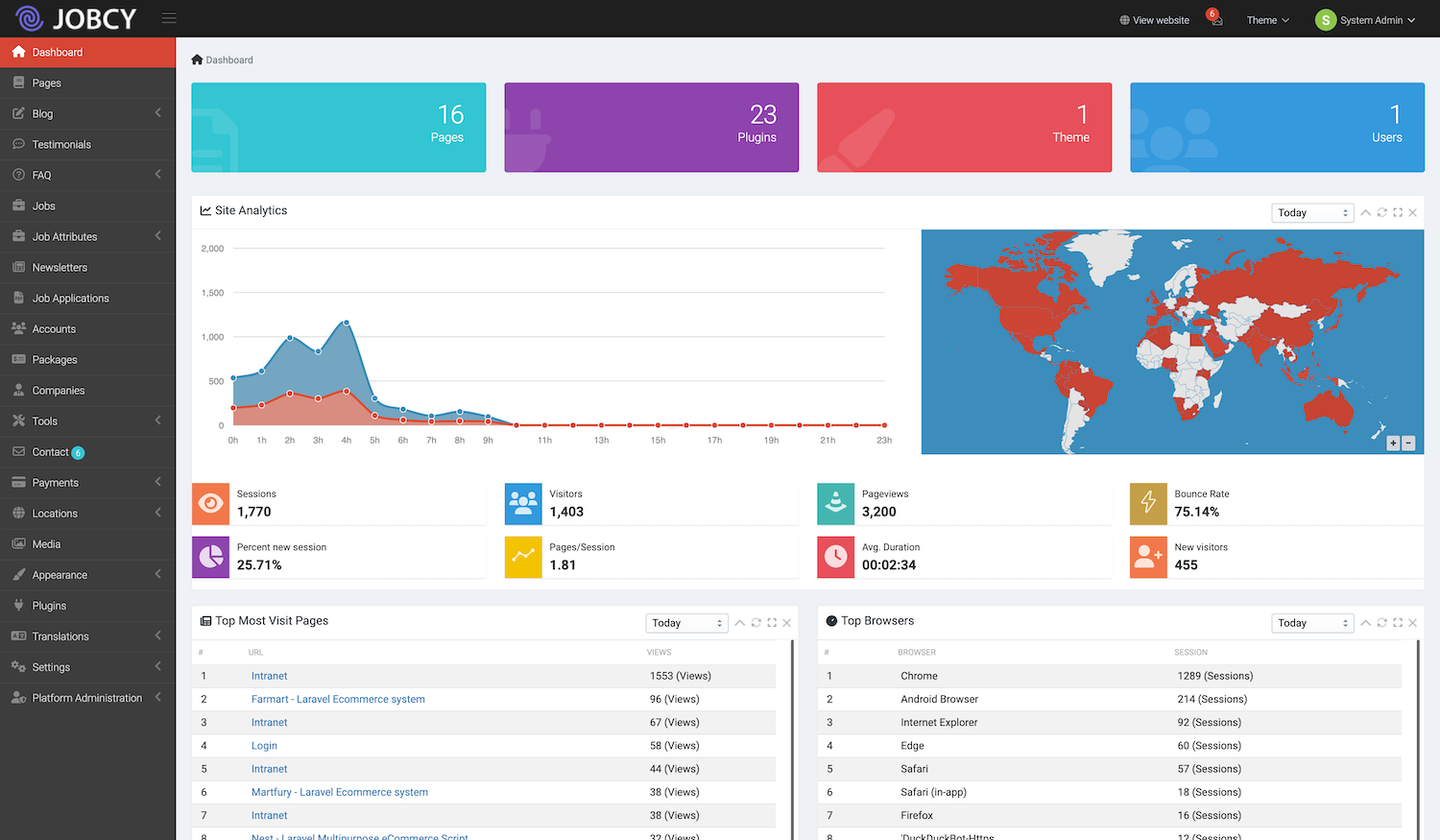This screenshot has height=840, width=1440.
Task: Zoom in on the world map
Action: (1393, 443)
